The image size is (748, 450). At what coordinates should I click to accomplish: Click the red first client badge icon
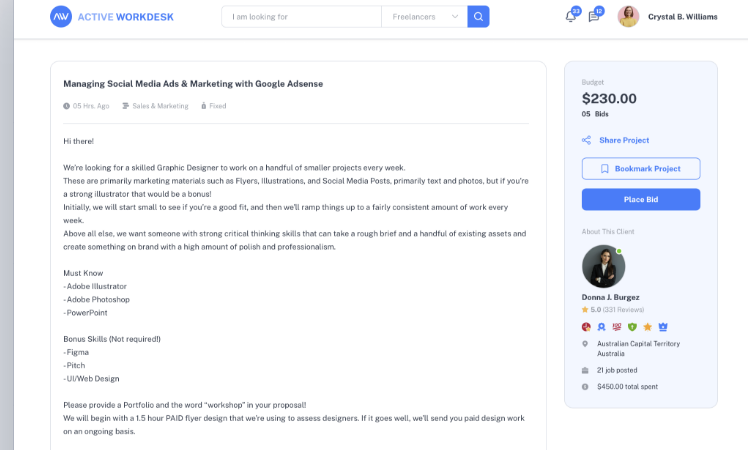[586, 326]
